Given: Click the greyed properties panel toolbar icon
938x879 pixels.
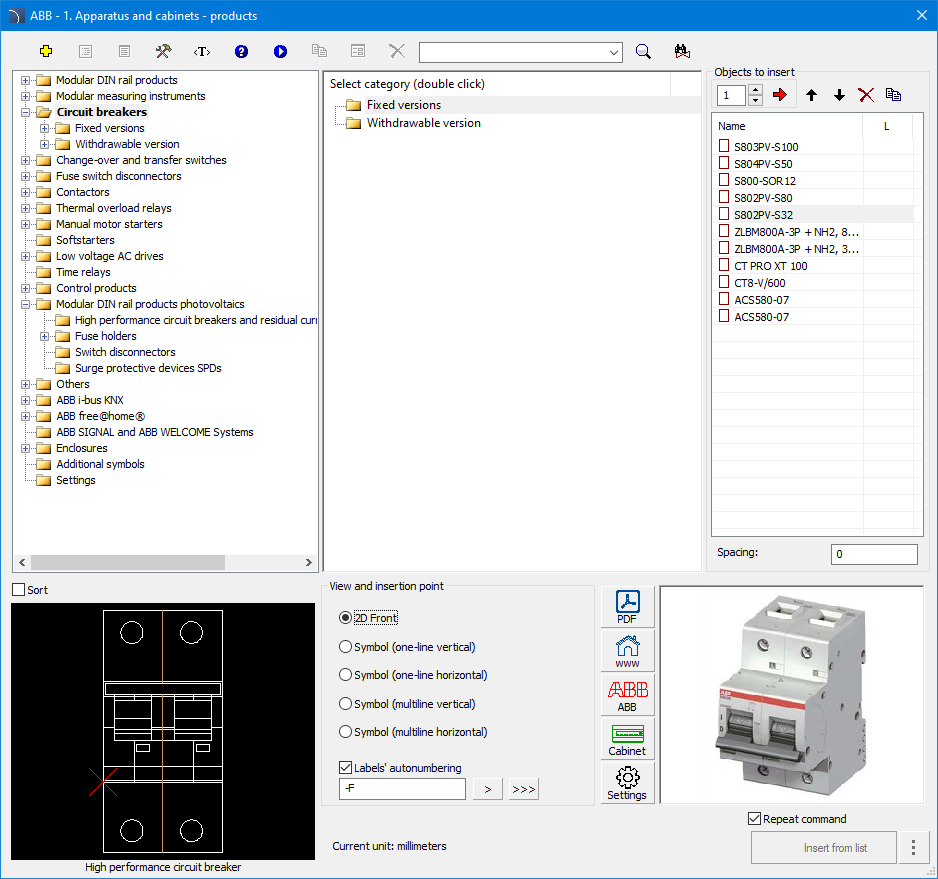Looking at the screenshot, I should 358,51.
